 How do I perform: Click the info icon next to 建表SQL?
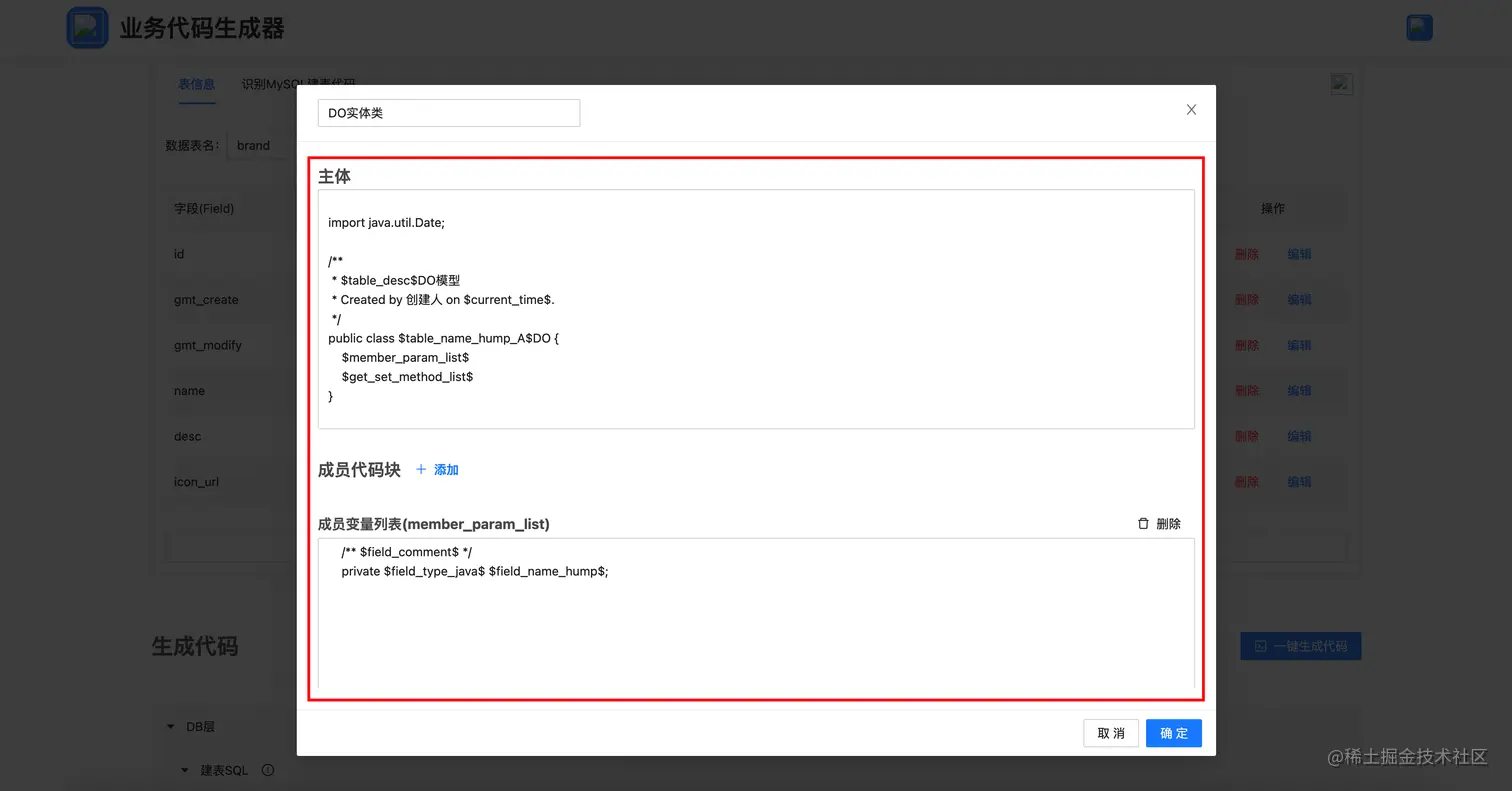point(268,770)
